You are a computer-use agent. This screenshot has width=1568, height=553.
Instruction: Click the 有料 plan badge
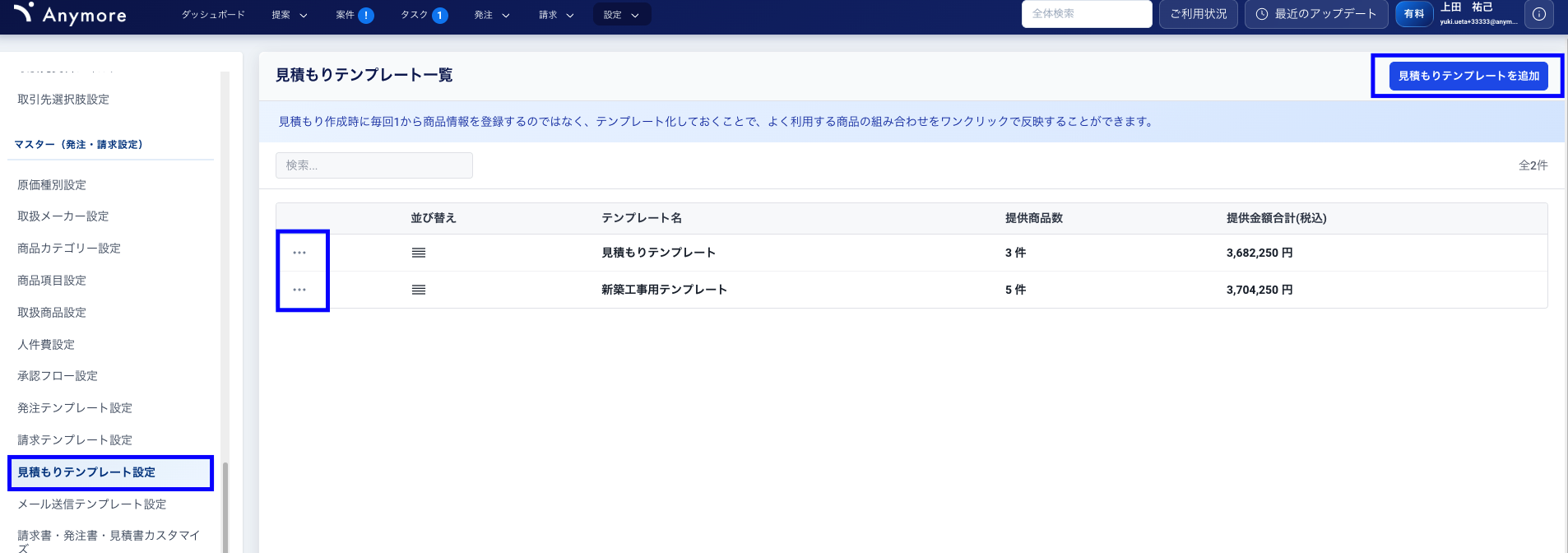pyautogui.click(x=1414, y=14)
